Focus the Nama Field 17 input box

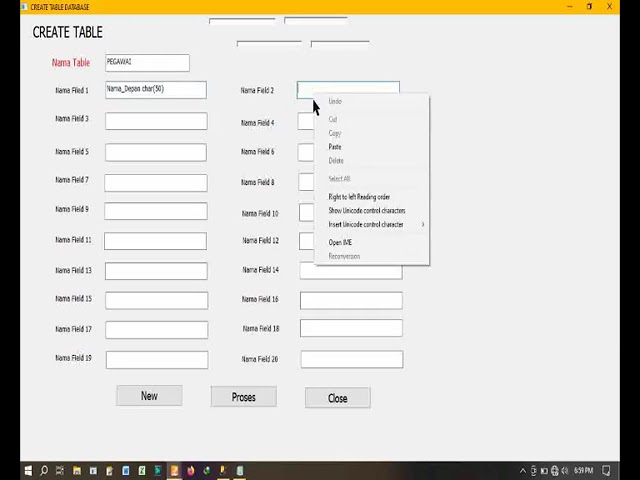click(x=157, y=330)
